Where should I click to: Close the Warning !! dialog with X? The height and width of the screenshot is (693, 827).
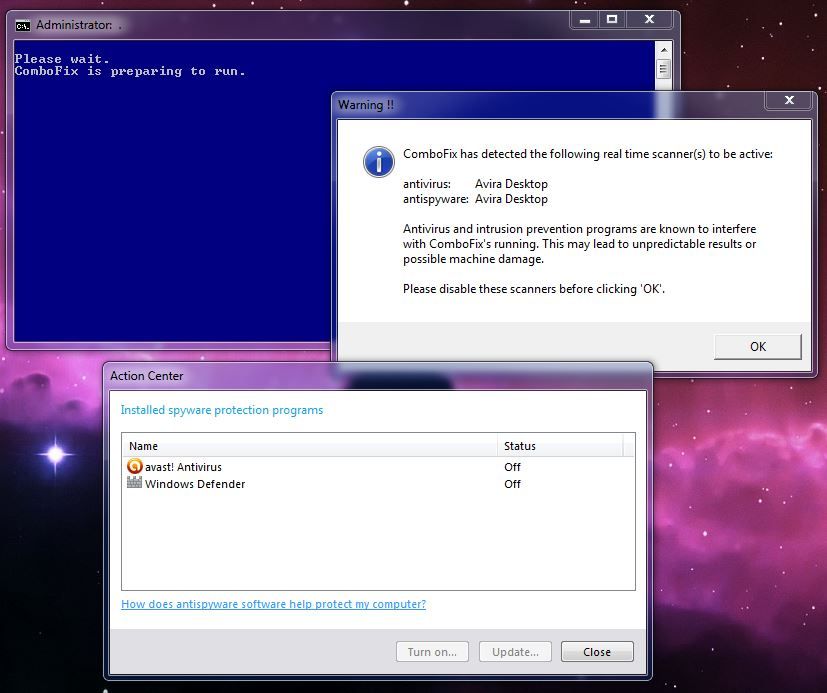pyautogui.click(x=789, y=100)
